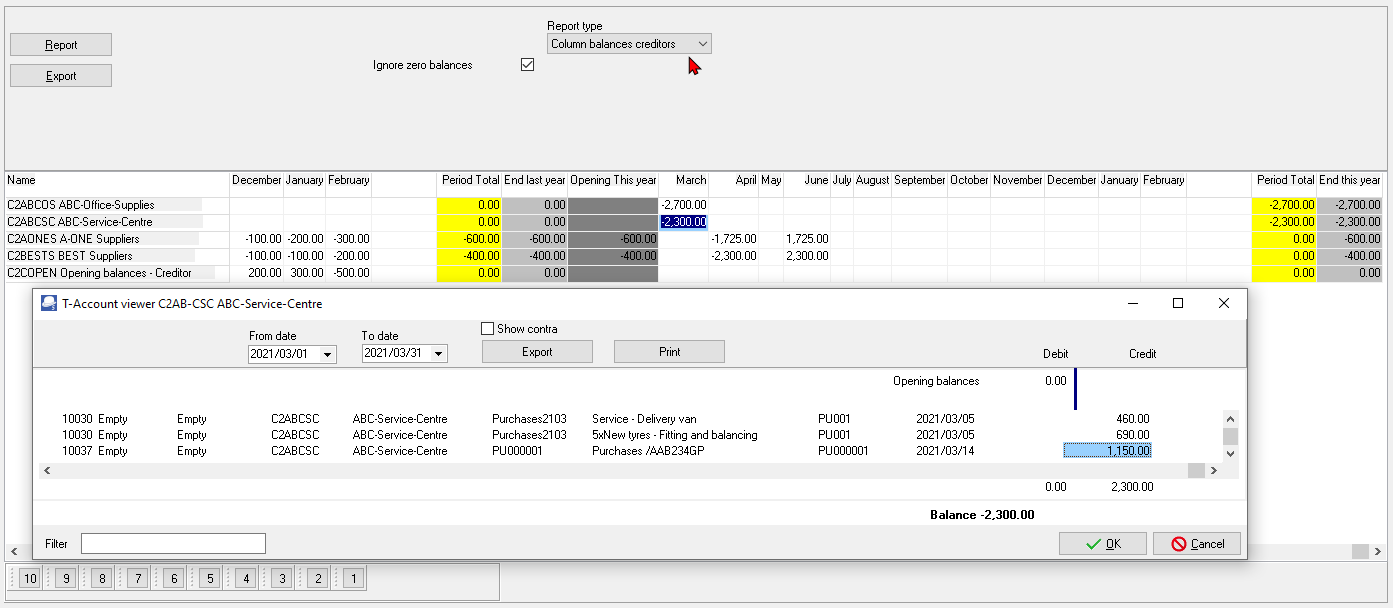Image resolution: width=1393 pixels, height=608 pixels.
Task: Expand the From date picker
Action: pos(329,354)
